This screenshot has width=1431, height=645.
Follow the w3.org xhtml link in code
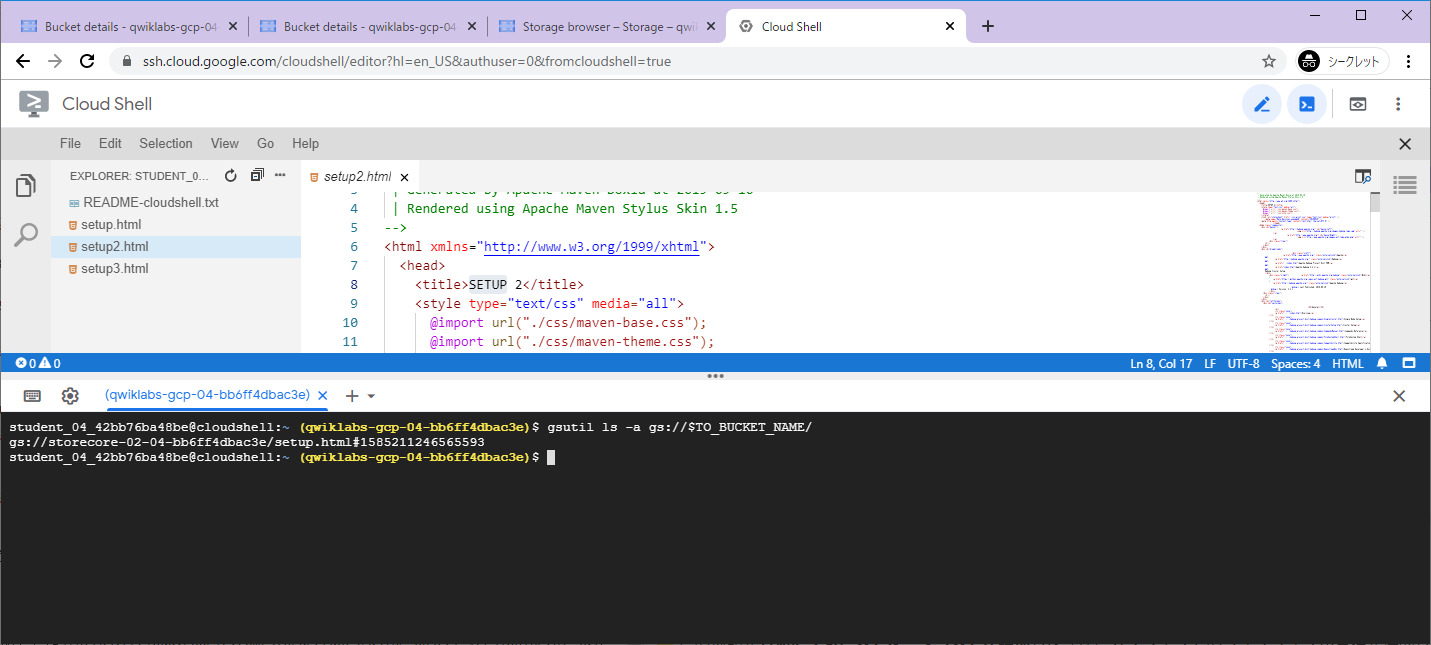(591, 246)
